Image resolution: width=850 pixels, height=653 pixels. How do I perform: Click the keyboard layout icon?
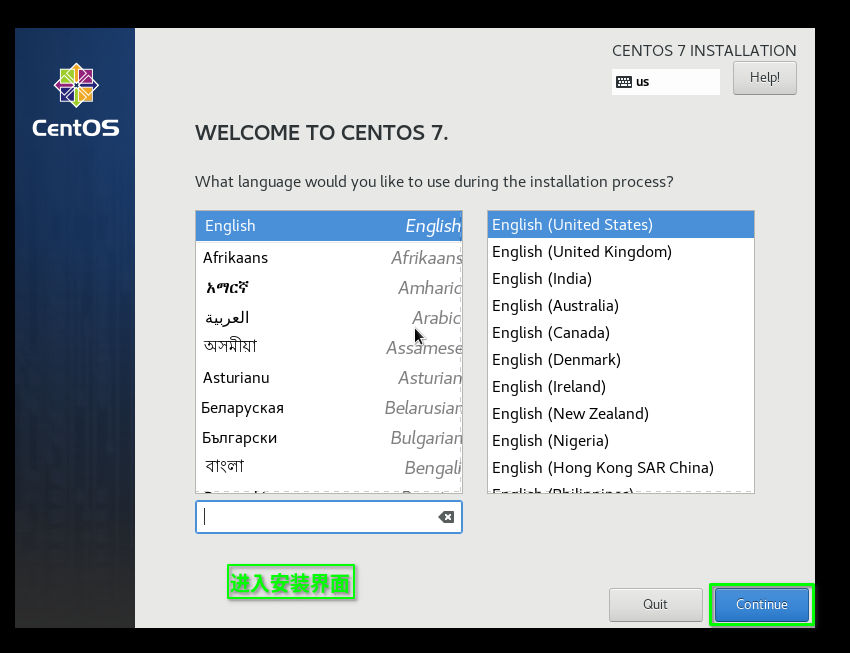624,82
